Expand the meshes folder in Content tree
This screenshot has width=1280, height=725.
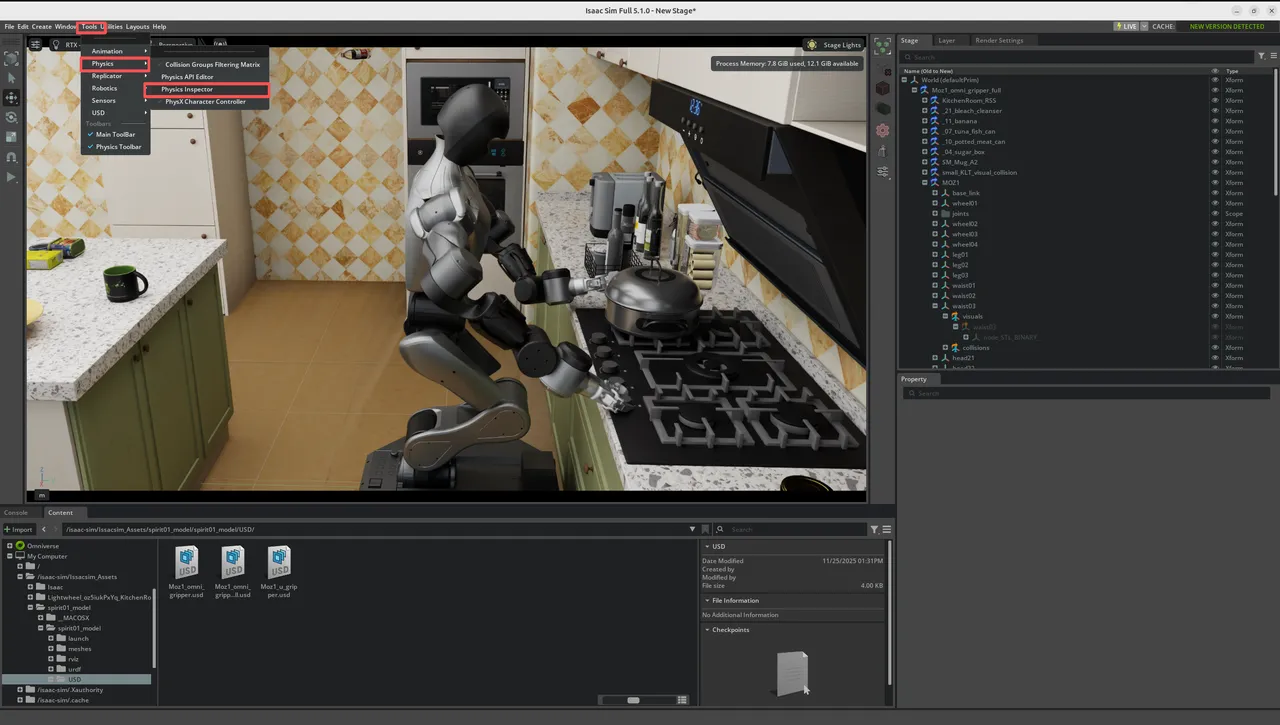[50, 649]
